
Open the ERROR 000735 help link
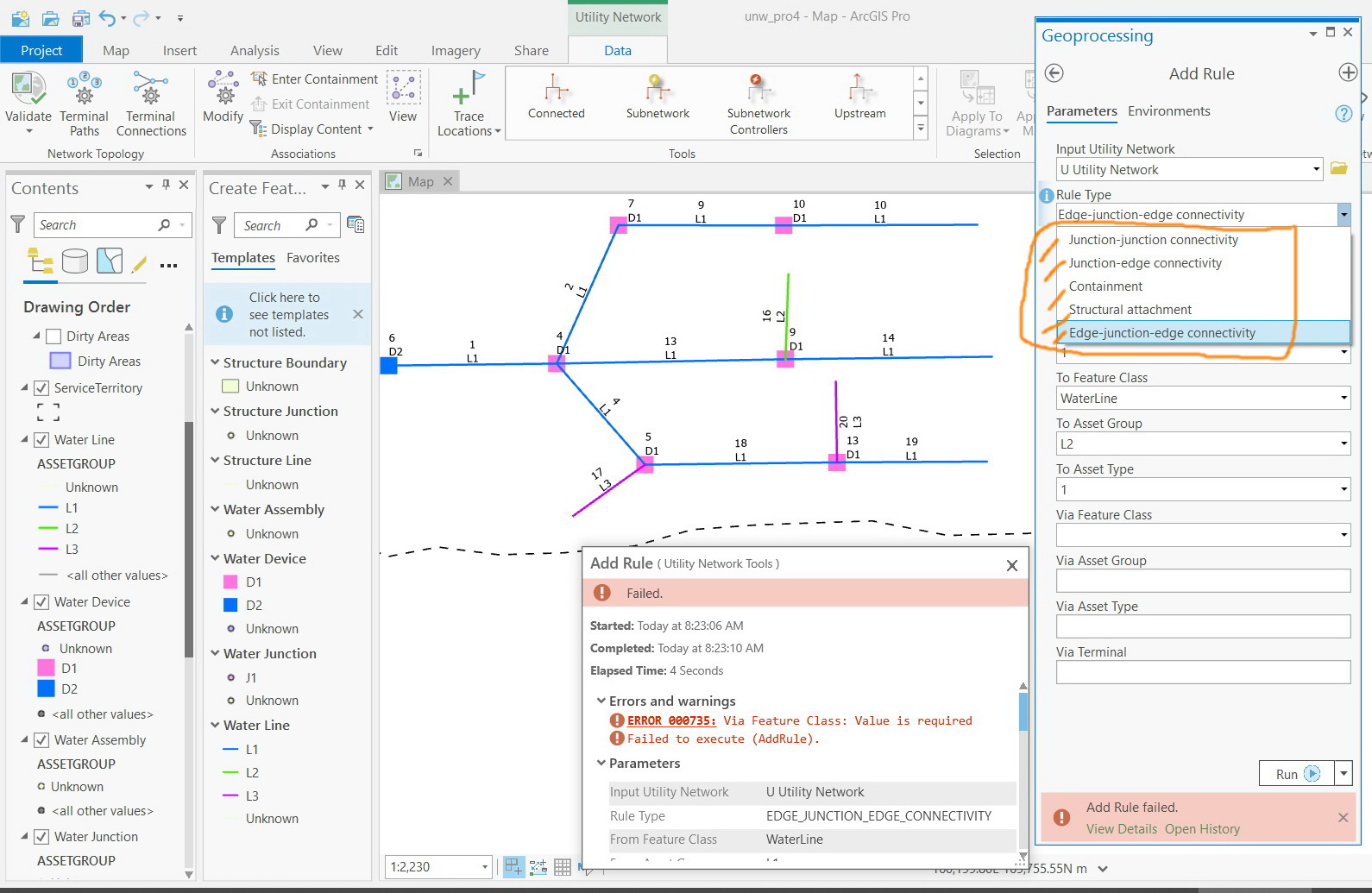point(671,720)
